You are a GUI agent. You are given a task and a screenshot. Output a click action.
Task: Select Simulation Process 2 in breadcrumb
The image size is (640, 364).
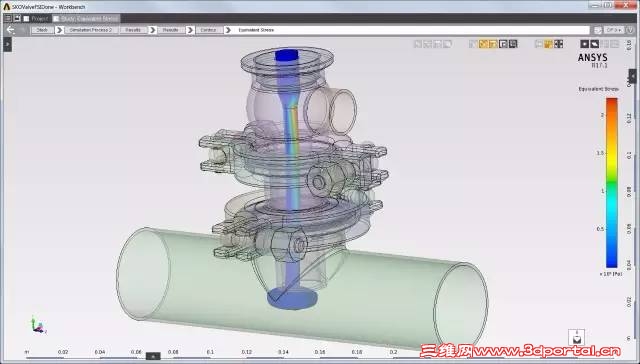[91, 30]
